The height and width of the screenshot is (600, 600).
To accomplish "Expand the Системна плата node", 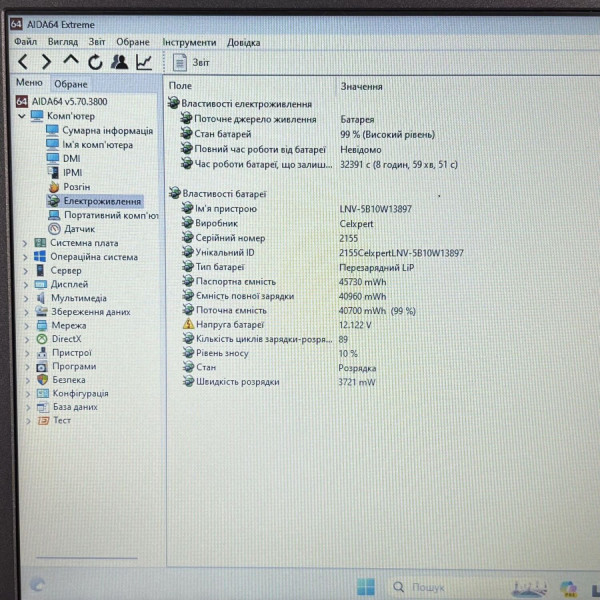I will point(25,243).
